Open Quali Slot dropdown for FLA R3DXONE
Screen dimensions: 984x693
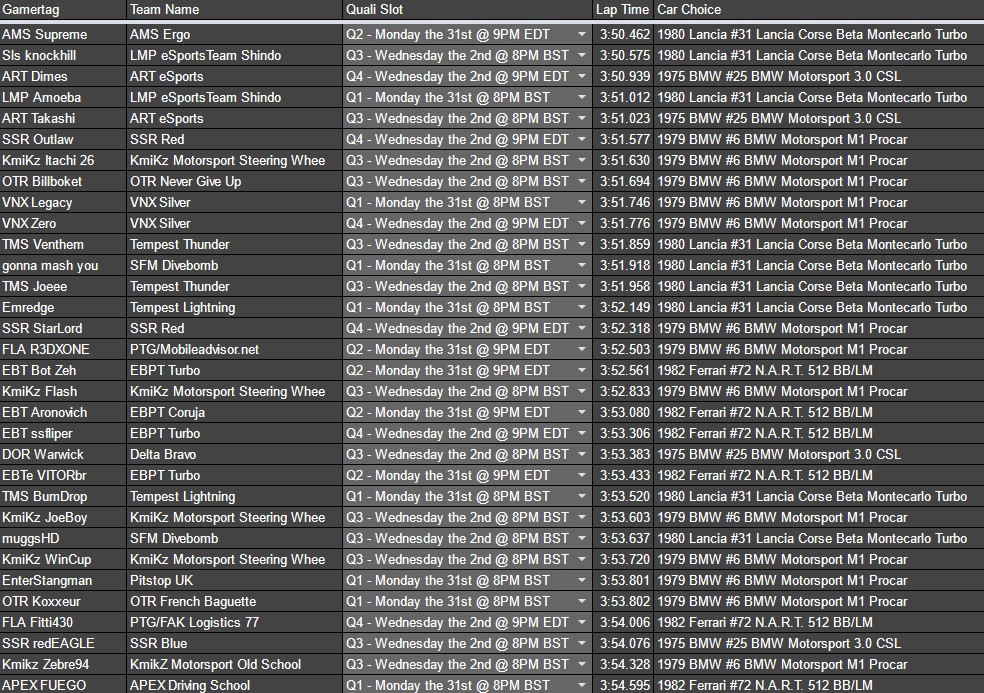pos(582,350)
